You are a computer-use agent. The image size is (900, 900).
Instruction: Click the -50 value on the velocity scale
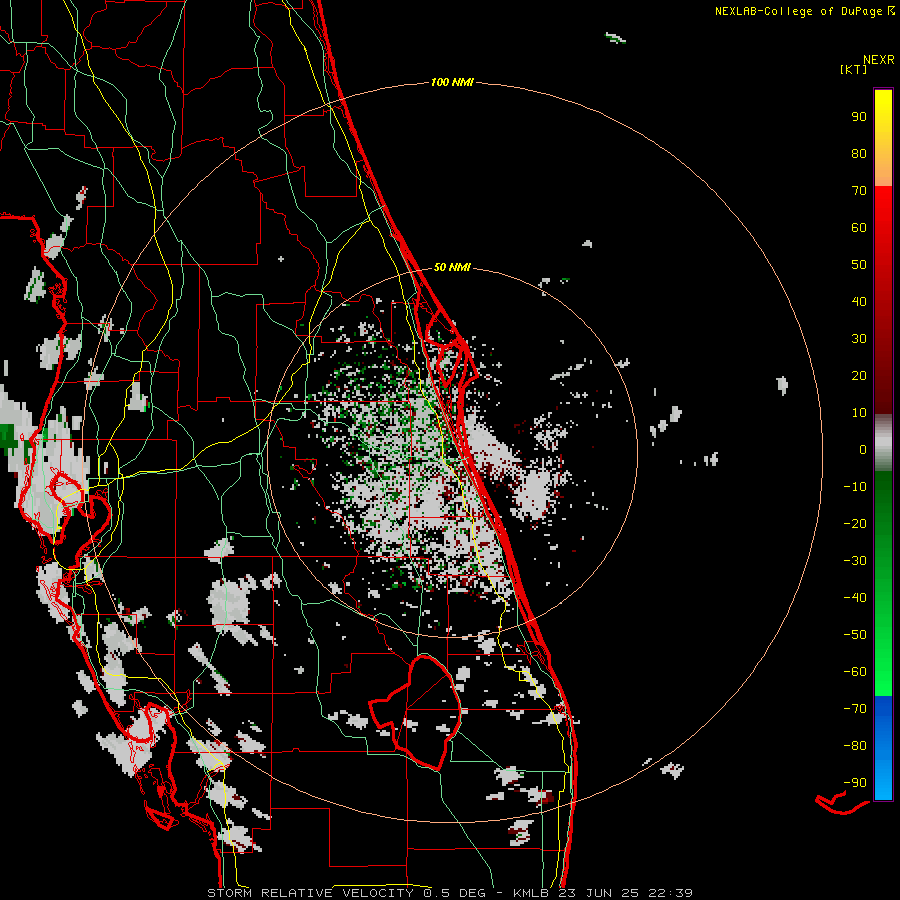pos(855,635)
